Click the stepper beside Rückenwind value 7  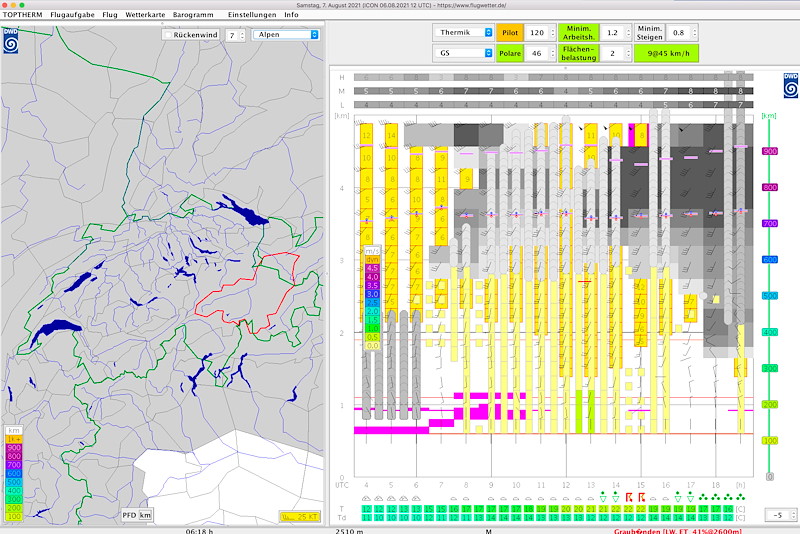click(x=242, y=35)
